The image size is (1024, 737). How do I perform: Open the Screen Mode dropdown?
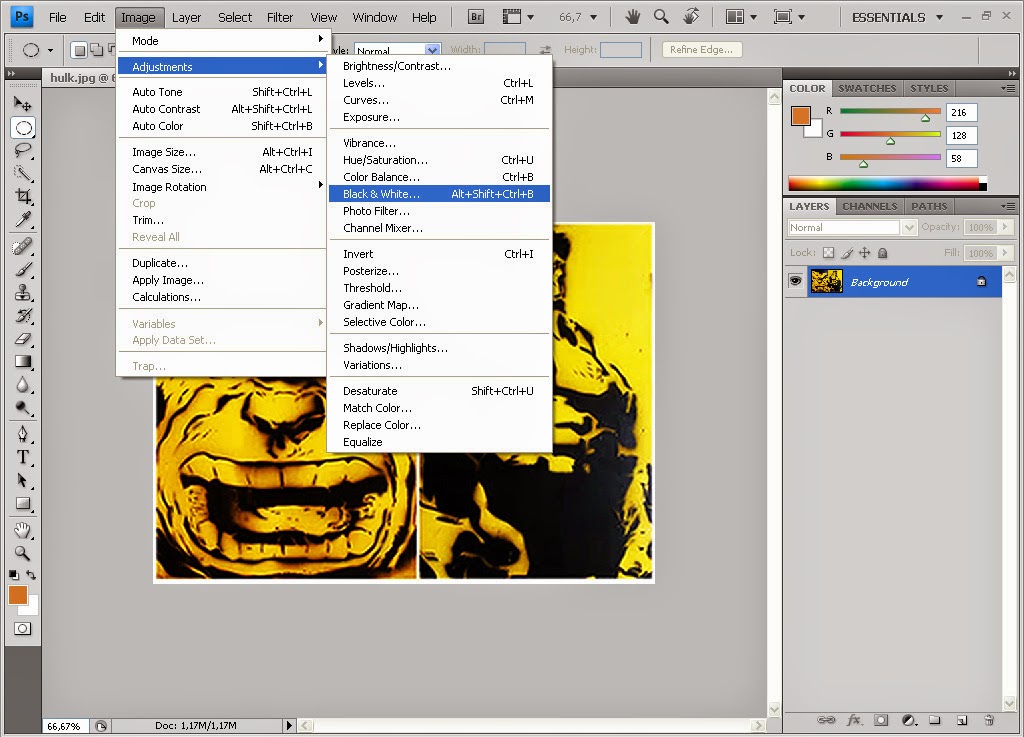[789, 17]
